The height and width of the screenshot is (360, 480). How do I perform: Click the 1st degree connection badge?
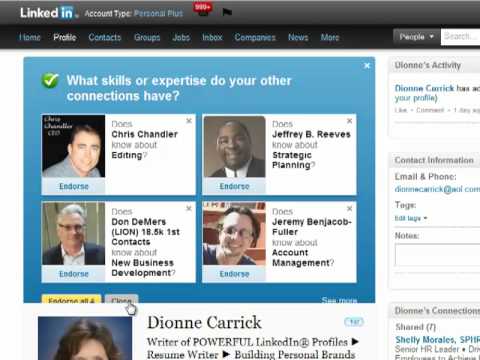coord(354,322)
